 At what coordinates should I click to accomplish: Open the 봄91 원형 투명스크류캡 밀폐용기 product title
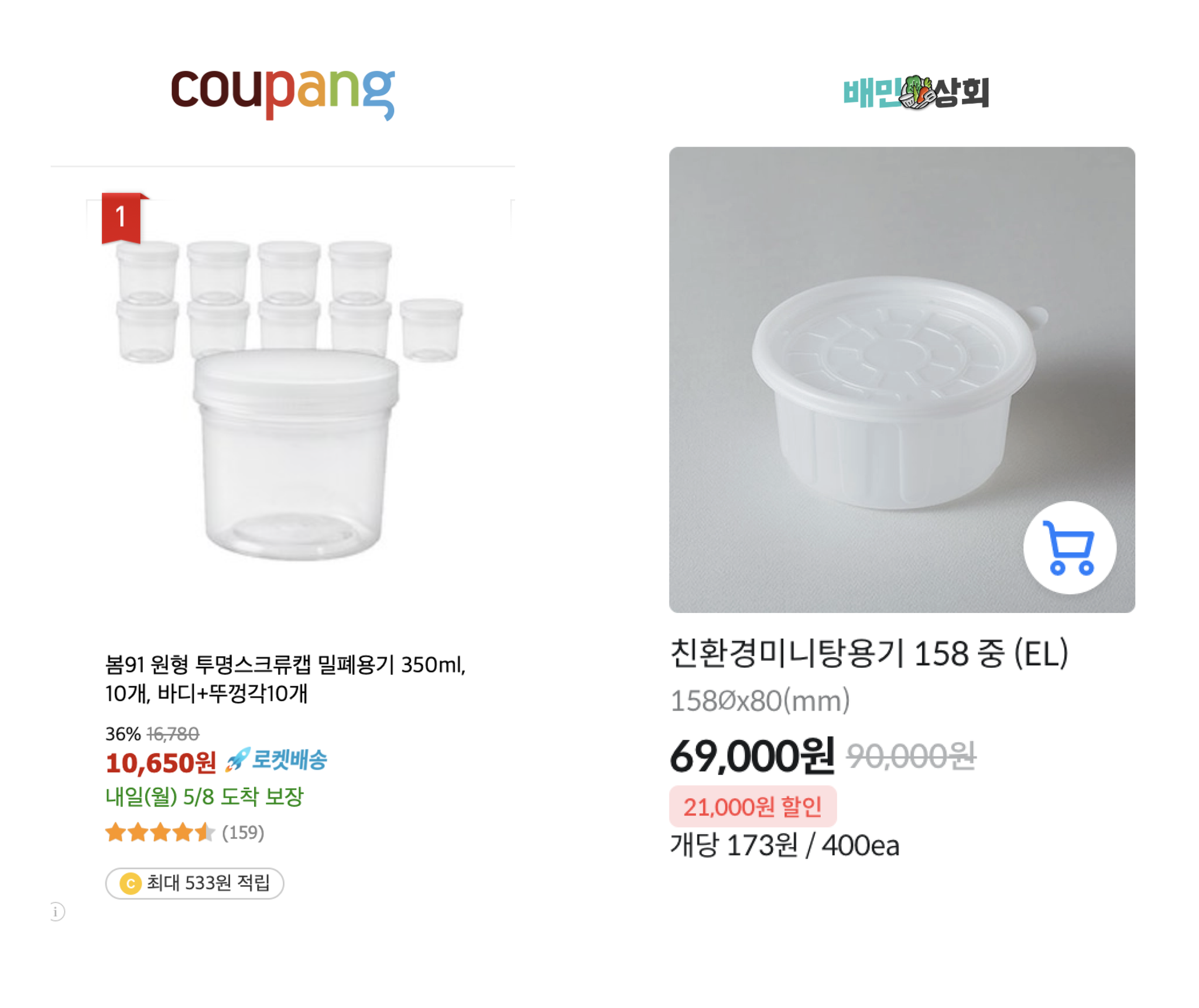click(x=285, y=678)
